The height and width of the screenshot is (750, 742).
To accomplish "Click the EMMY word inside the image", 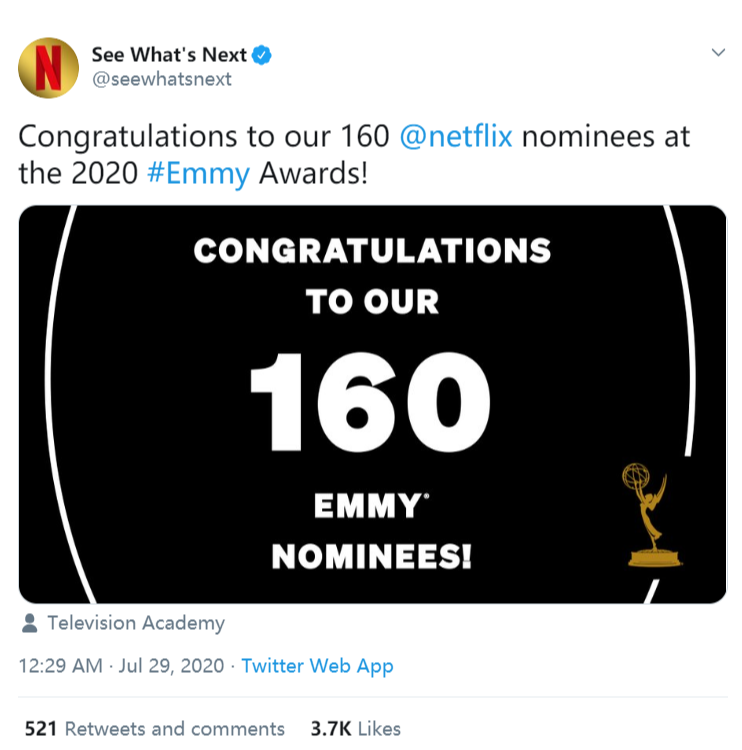I will coord(366,506).
